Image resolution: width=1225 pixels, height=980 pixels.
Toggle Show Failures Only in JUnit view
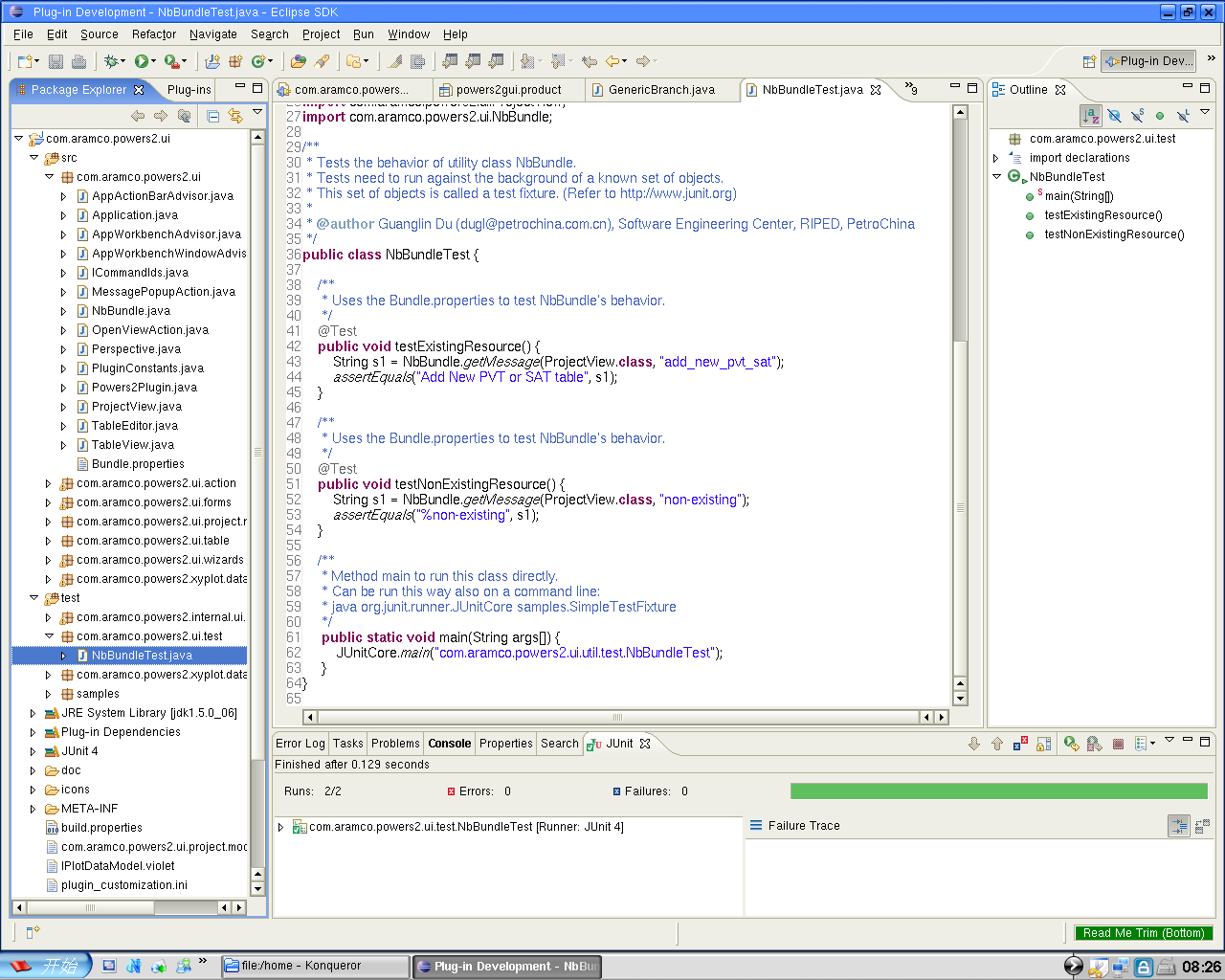click(1020, 744)
